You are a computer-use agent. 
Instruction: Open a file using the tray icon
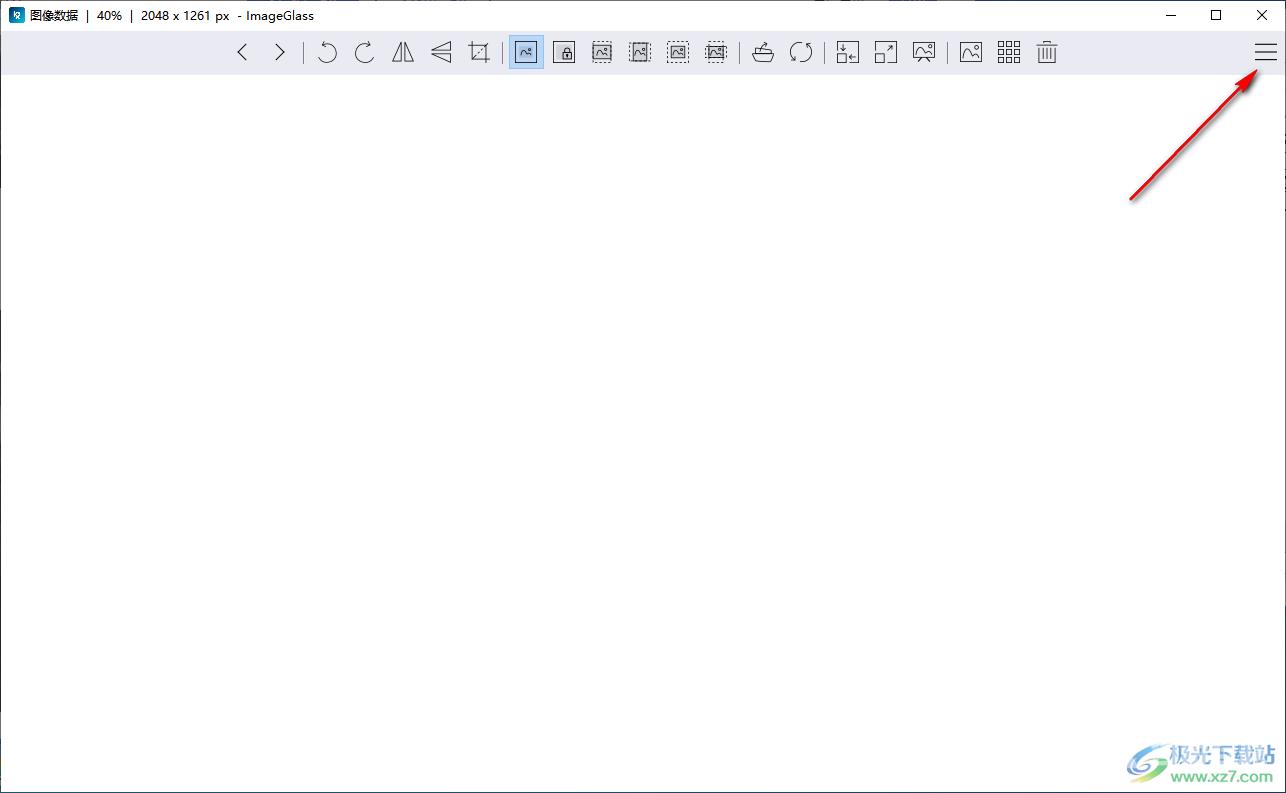[x=763, y=53]
